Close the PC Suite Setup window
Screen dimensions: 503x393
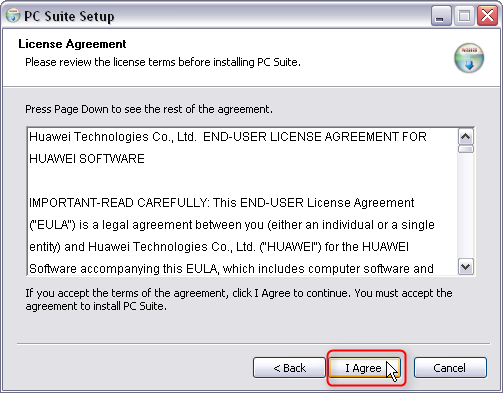click(x=487, y=15)
